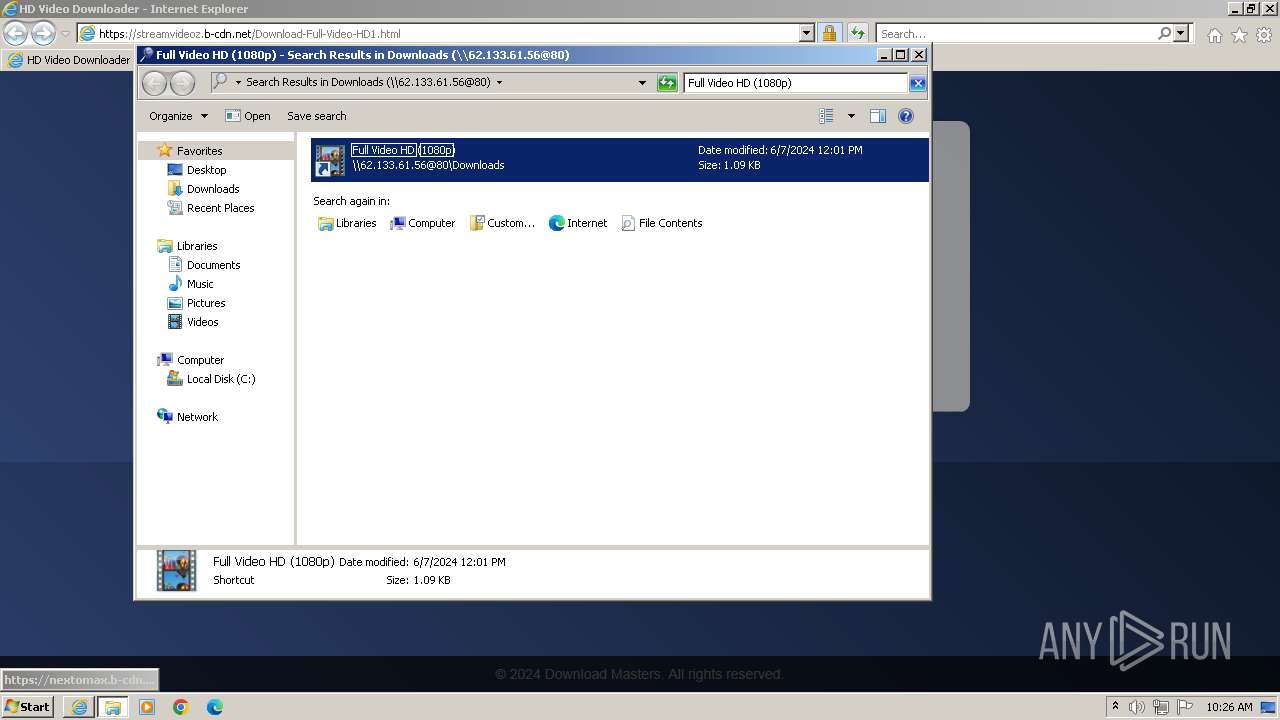Open the address bar history dropdown

pyautogui.click(x=642, y=83)
